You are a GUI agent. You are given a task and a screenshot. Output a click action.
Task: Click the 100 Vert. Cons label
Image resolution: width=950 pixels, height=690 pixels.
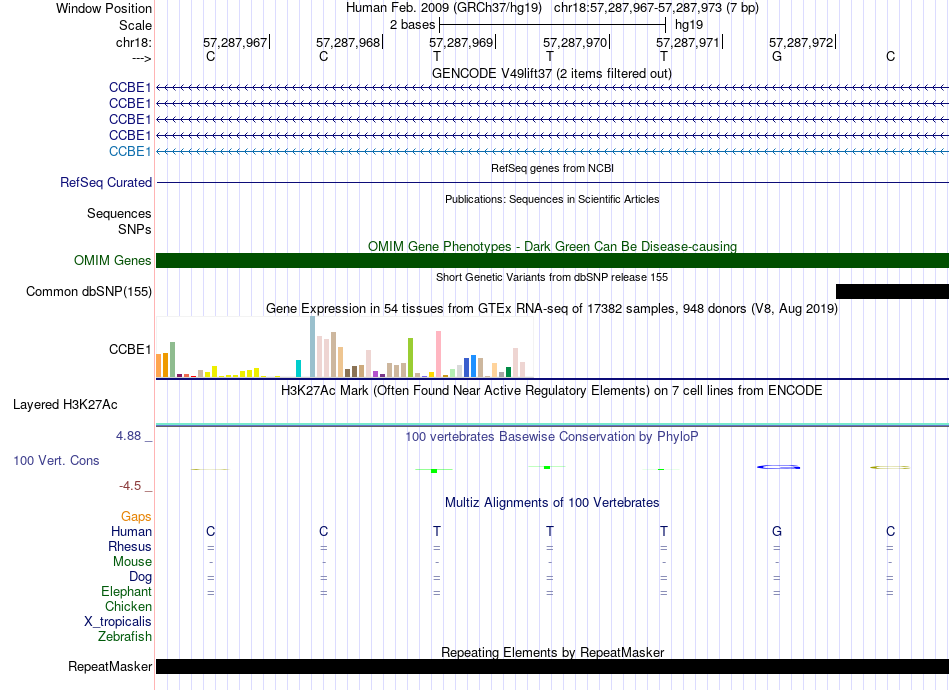coord(56,460)
